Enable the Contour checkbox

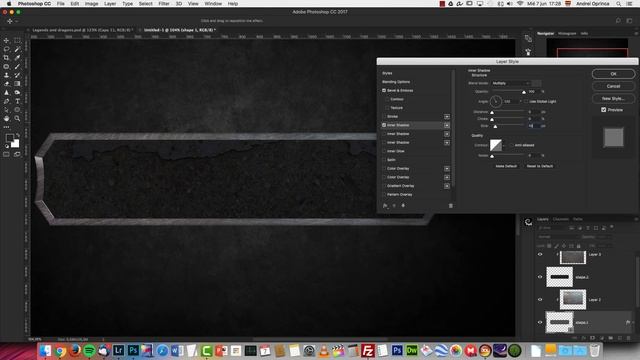(x=388, y=99)
